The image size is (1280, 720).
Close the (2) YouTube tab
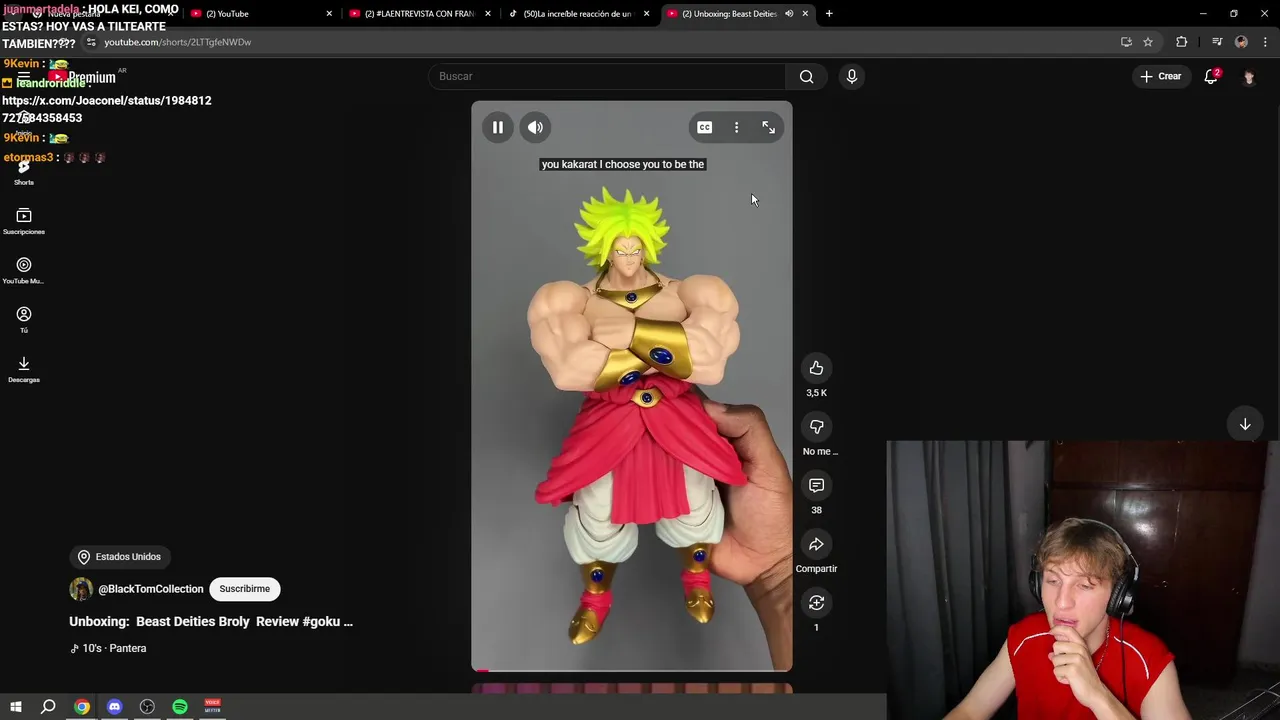click(x=329, y=14)
